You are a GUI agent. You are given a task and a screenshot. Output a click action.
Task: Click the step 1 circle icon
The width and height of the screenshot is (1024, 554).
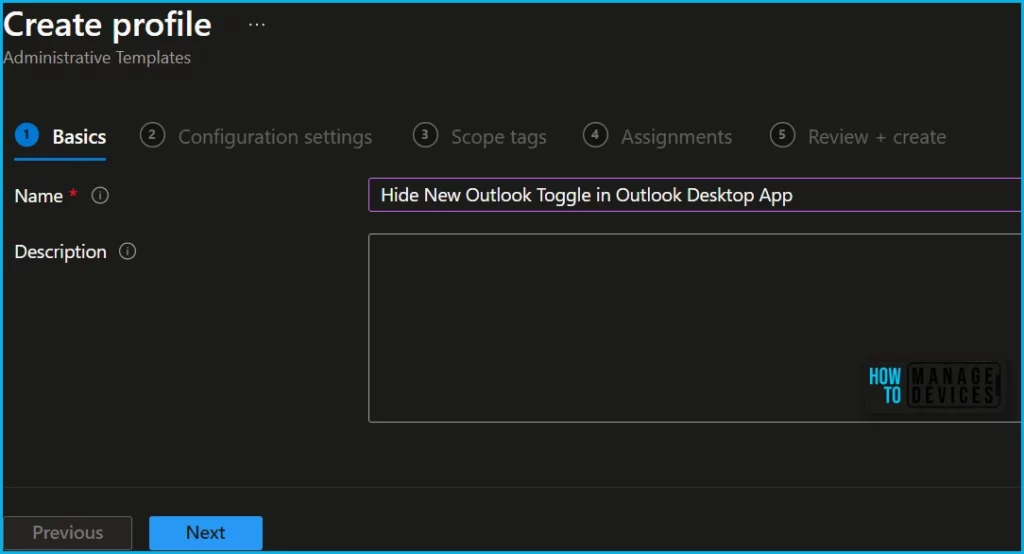point(27,135)
